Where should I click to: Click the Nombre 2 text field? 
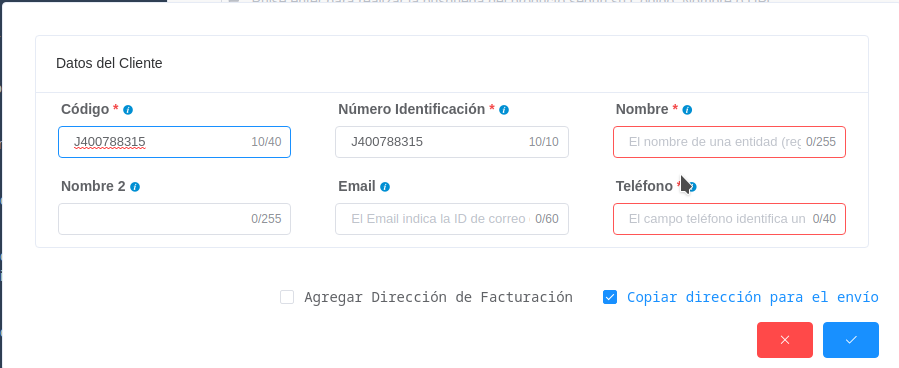[x=174, y=219]
